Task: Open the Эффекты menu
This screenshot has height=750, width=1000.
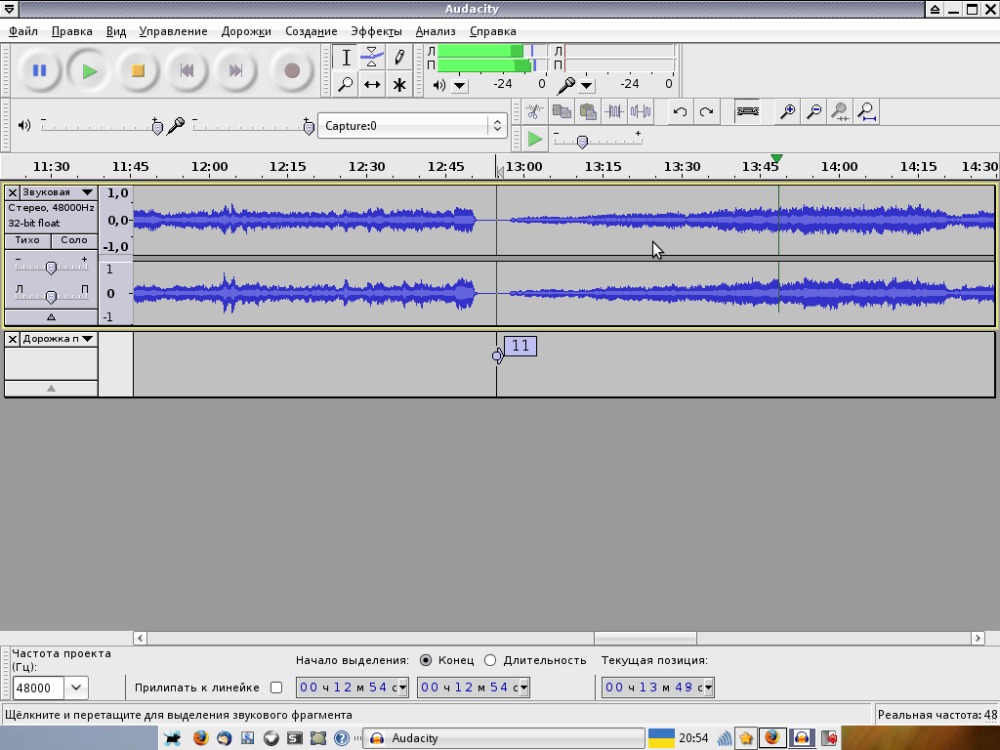Action: (x=376, y=31)
